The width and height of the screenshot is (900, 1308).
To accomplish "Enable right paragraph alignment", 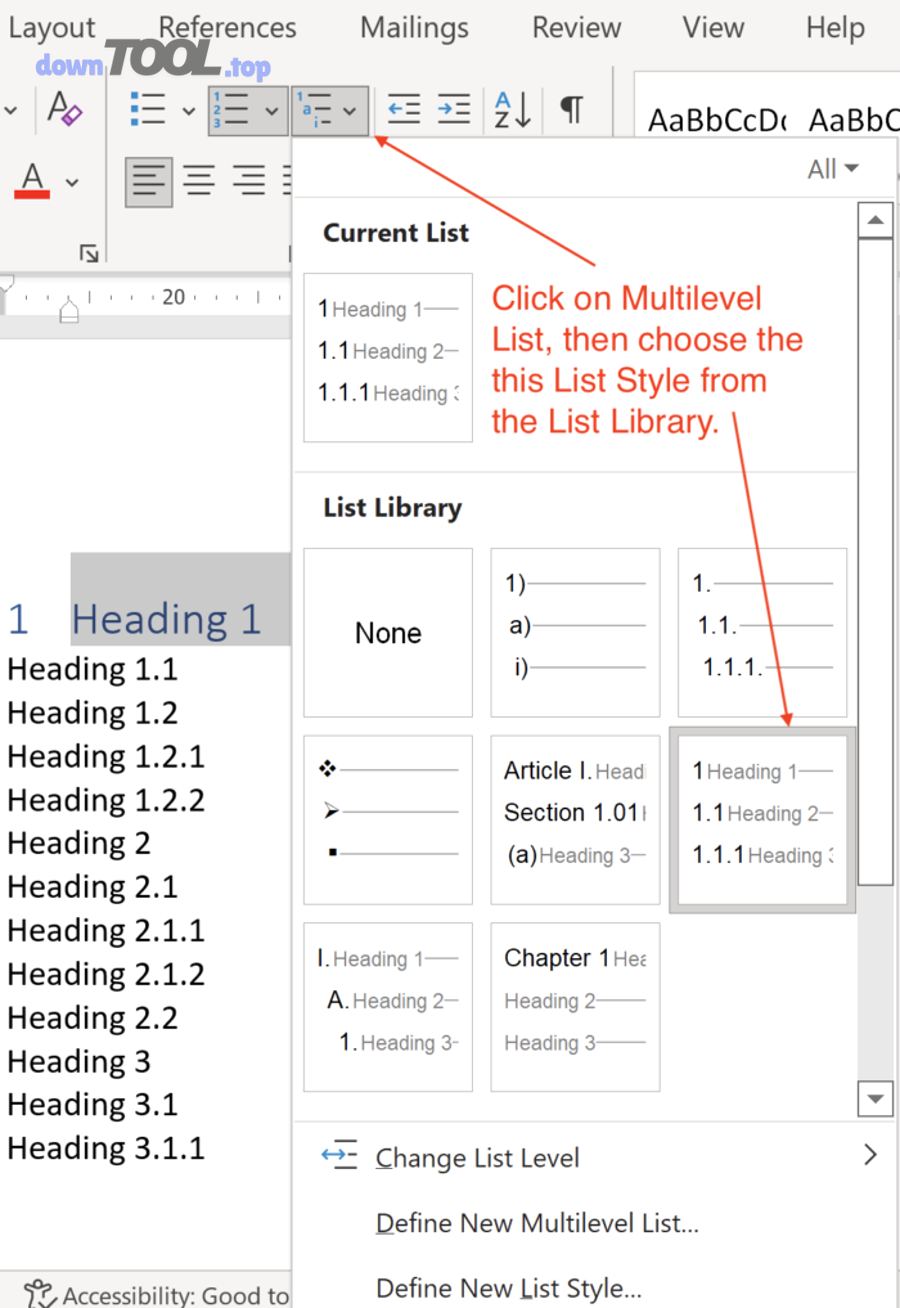I will pyautogui.click(x=247, y=181).
